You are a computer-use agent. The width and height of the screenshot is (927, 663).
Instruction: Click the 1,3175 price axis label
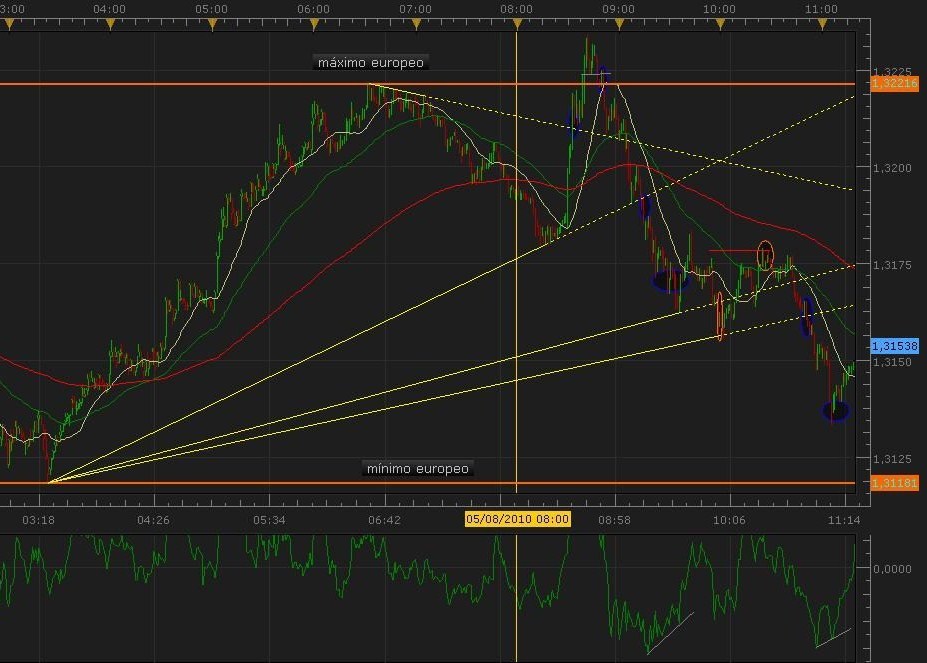(x=892, y=265)
